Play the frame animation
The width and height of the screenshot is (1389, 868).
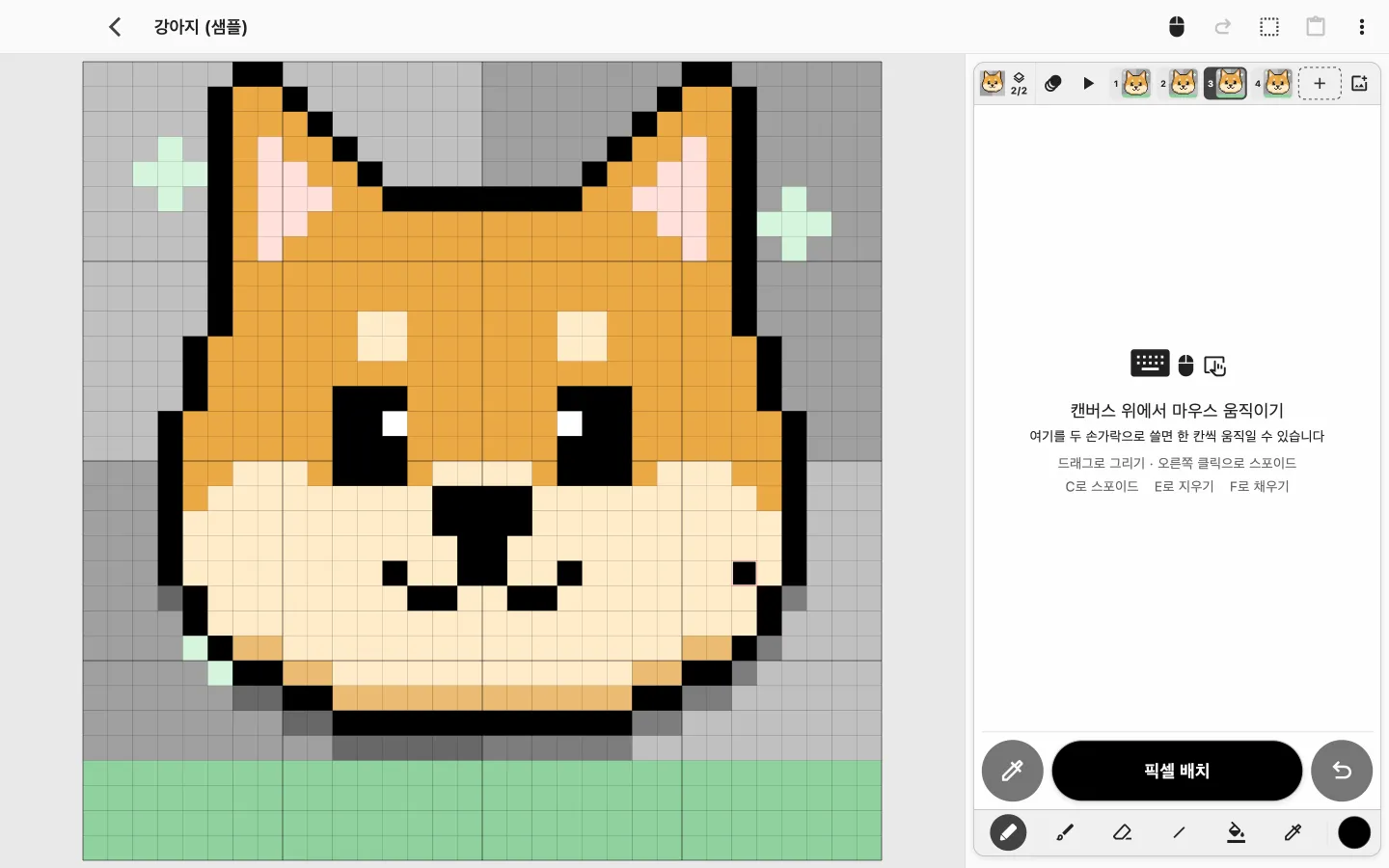pos(1089,84)
